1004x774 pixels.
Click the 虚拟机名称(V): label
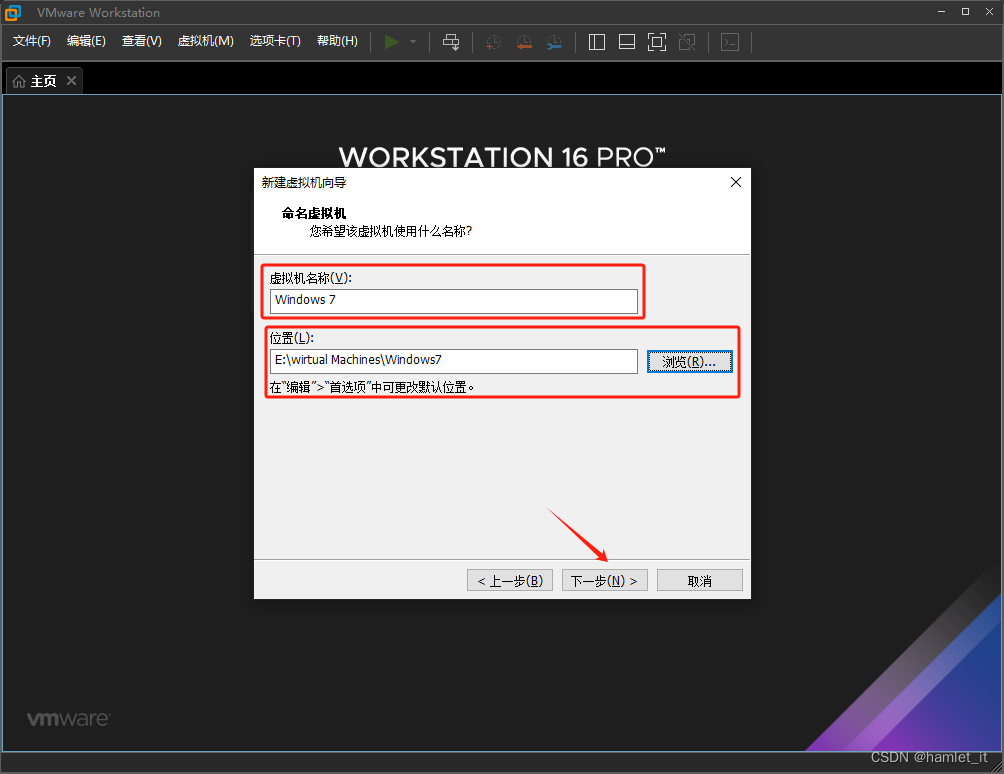point(311,278)
